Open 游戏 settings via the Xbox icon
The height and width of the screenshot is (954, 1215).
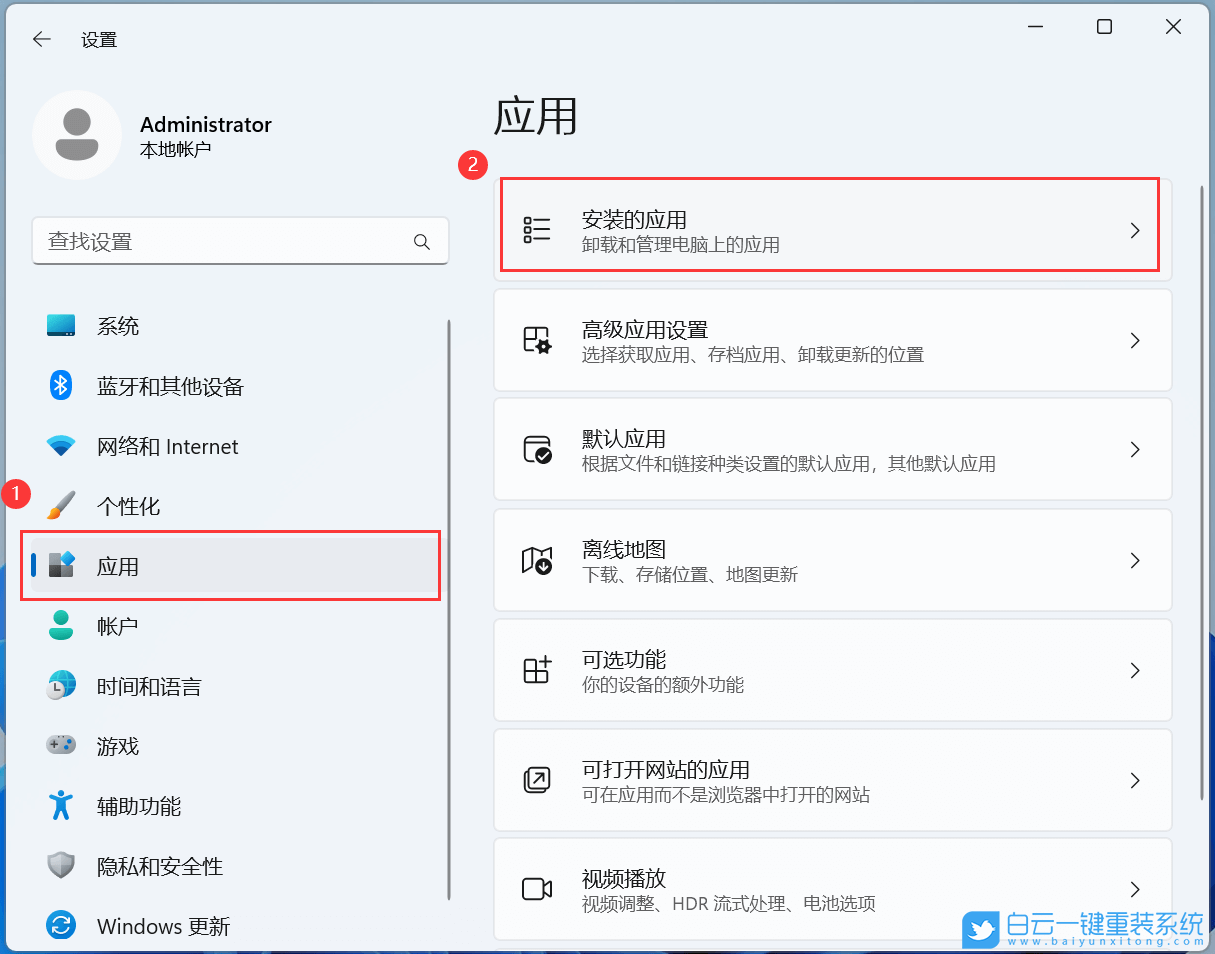[x=61, y=746]
